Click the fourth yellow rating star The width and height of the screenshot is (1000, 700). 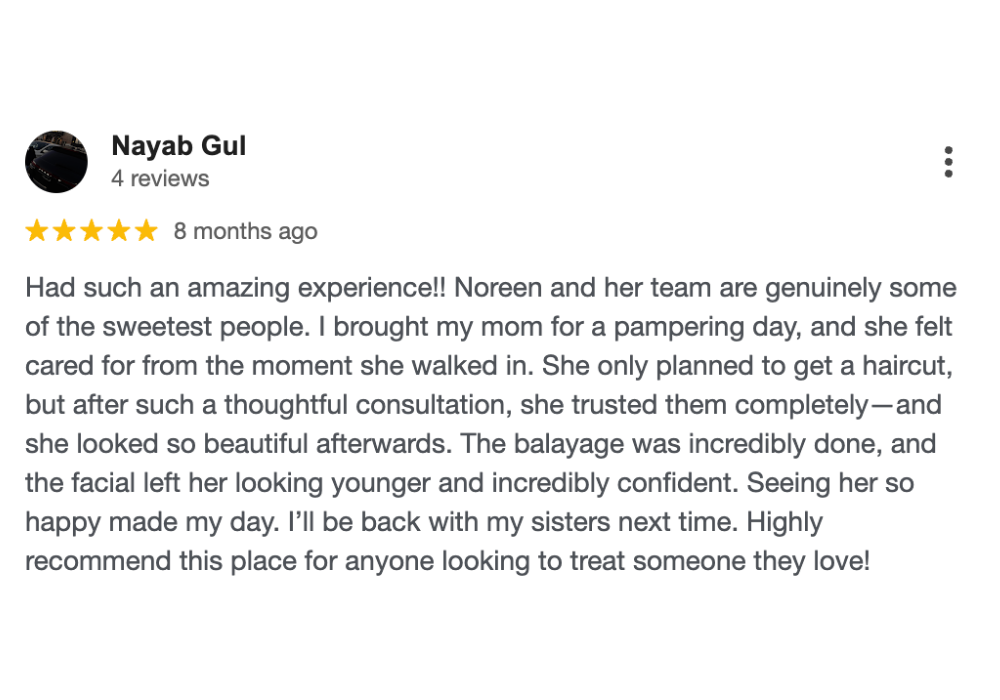[x=119, y=231]
